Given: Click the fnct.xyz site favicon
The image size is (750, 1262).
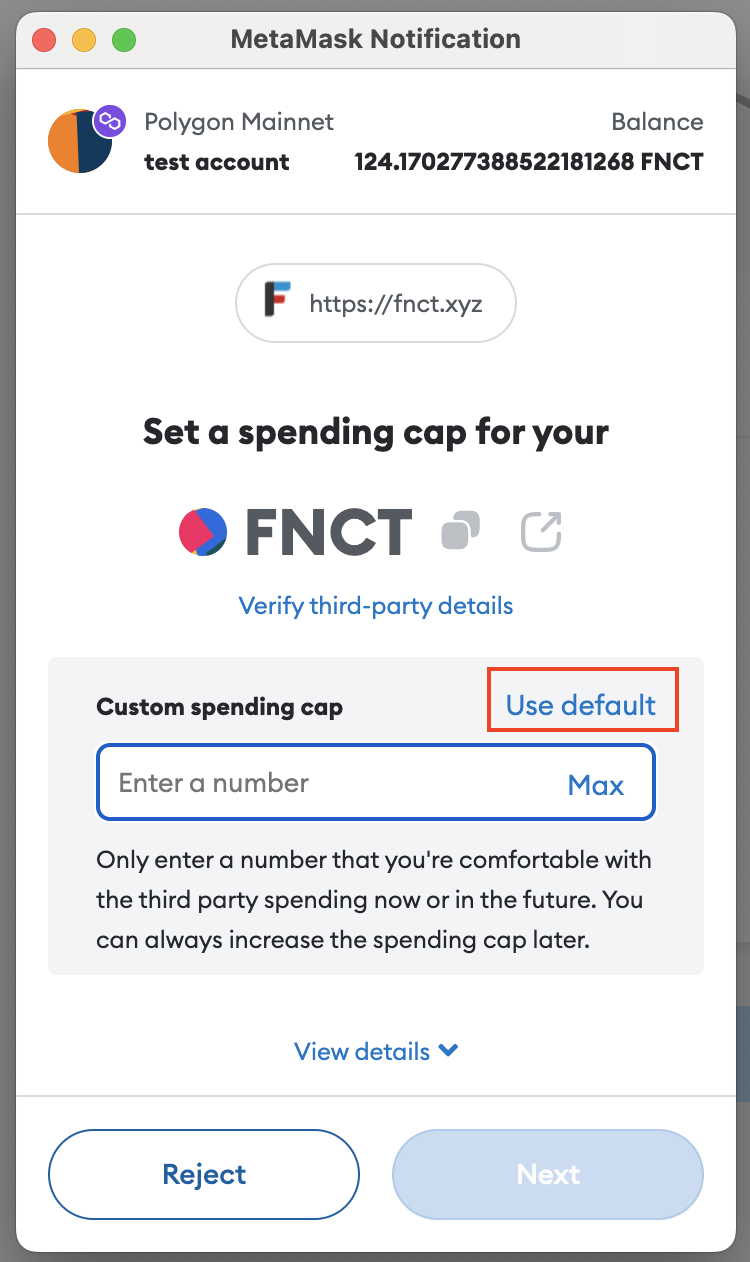Looking at the screenshot, I should (x=277, y=302).
